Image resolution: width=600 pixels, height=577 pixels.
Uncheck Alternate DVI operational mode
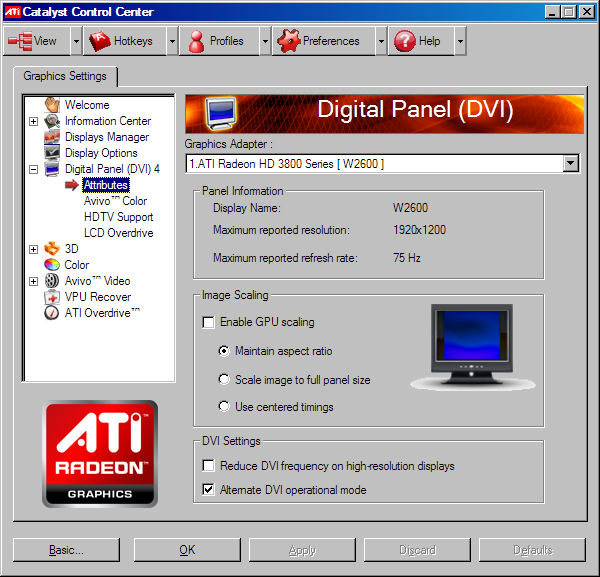tap(208, 490)
